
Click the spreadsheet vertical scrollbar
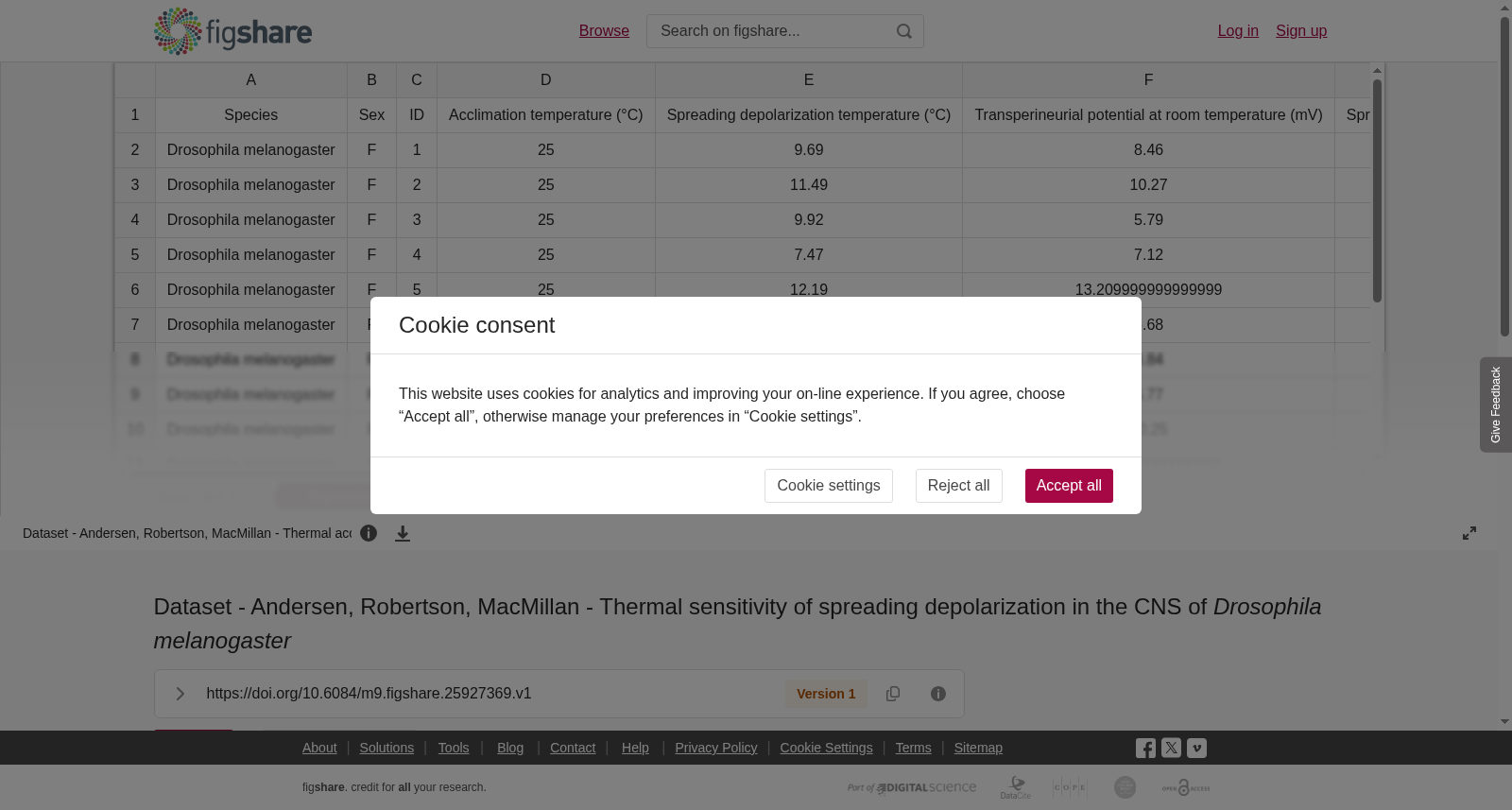pyautogui.click(x=1378, y=191)
